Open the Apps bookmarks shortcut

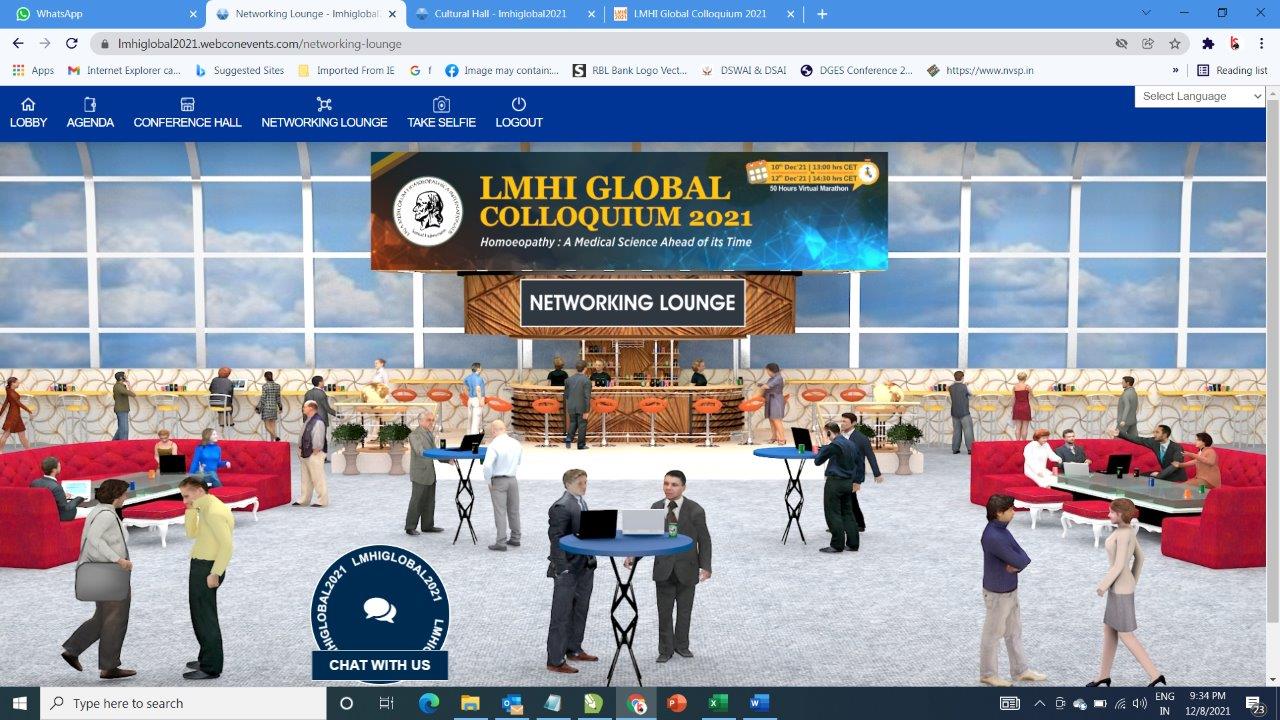[x=33, y=70]
